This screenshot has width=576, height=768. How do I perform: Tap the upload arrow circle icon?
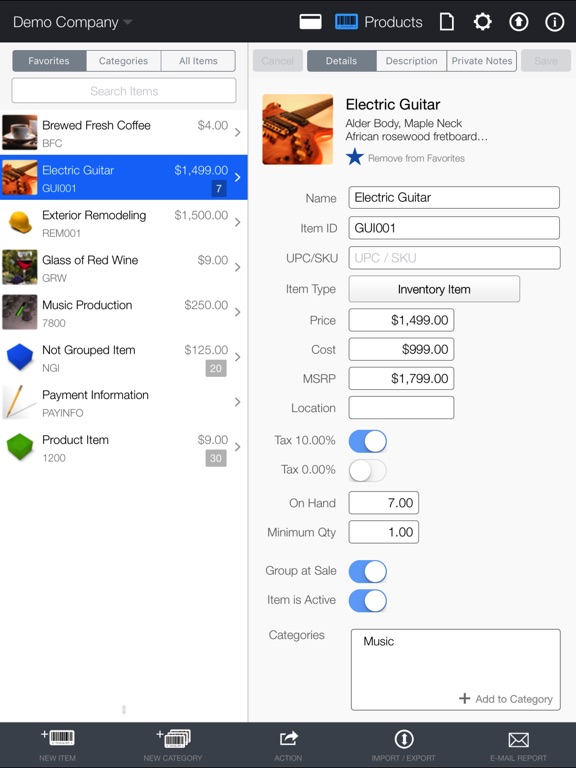(x=519, y=22)
